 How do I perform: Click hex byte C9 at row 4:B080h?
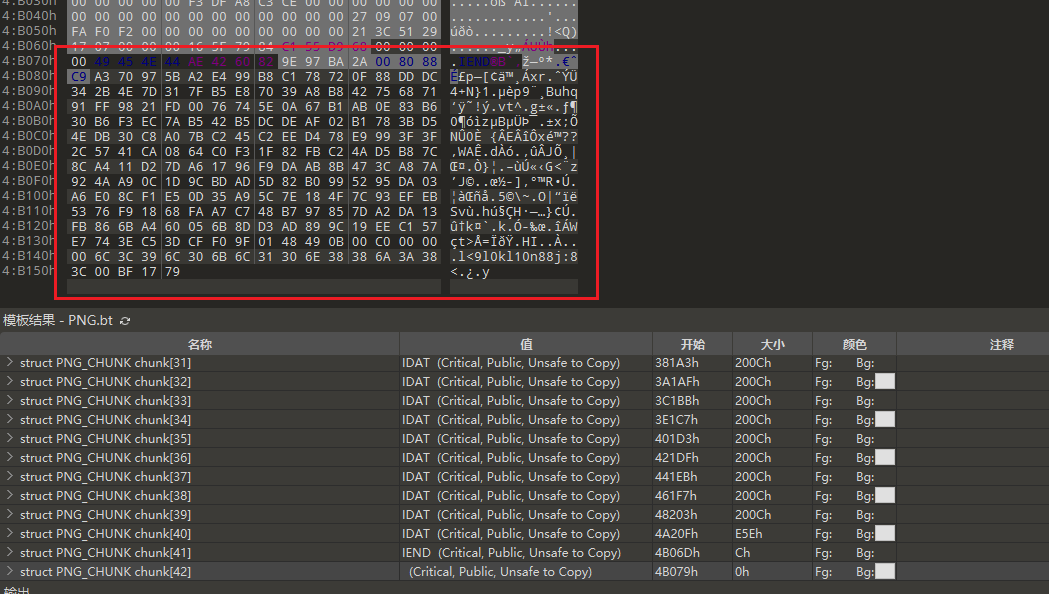point(78,77)
